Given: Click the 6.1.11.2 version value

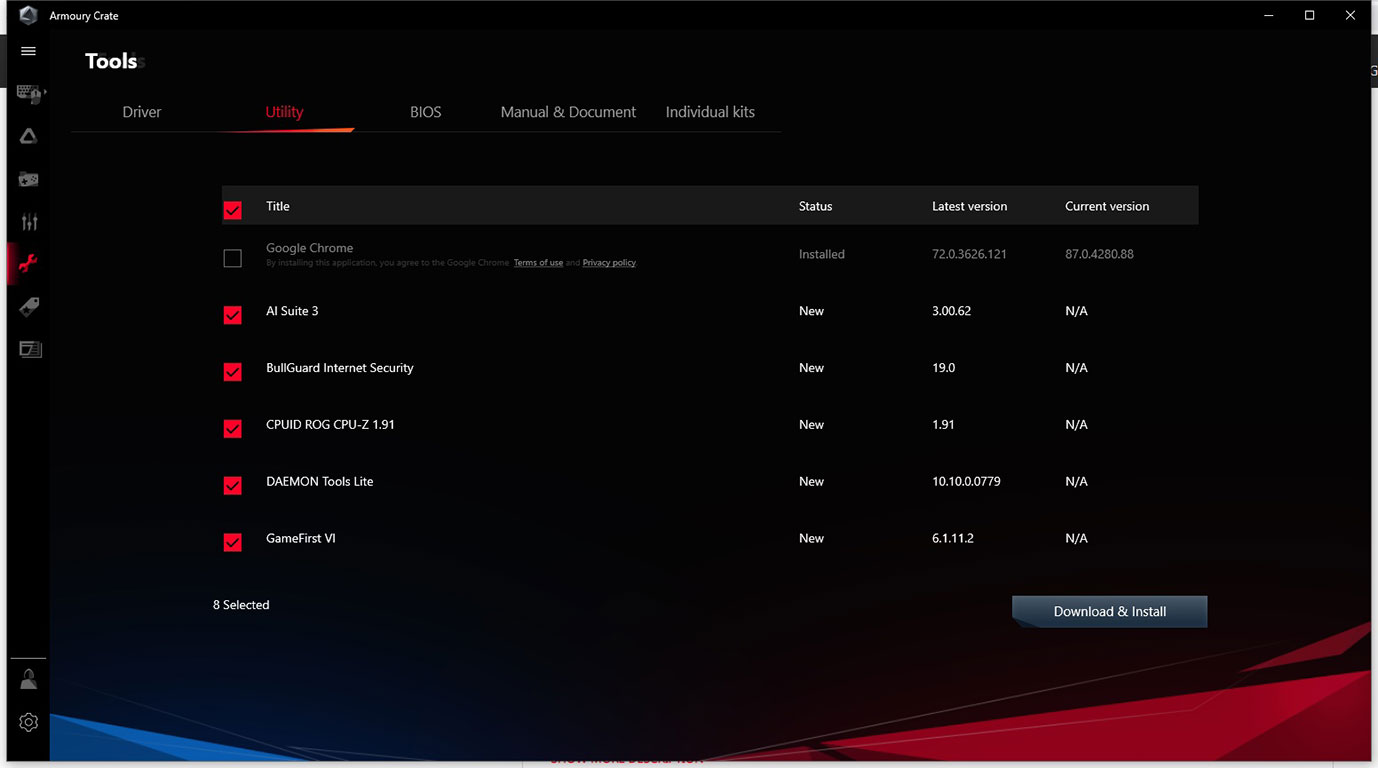Looking at the screenshot, I should pos(953,539).
